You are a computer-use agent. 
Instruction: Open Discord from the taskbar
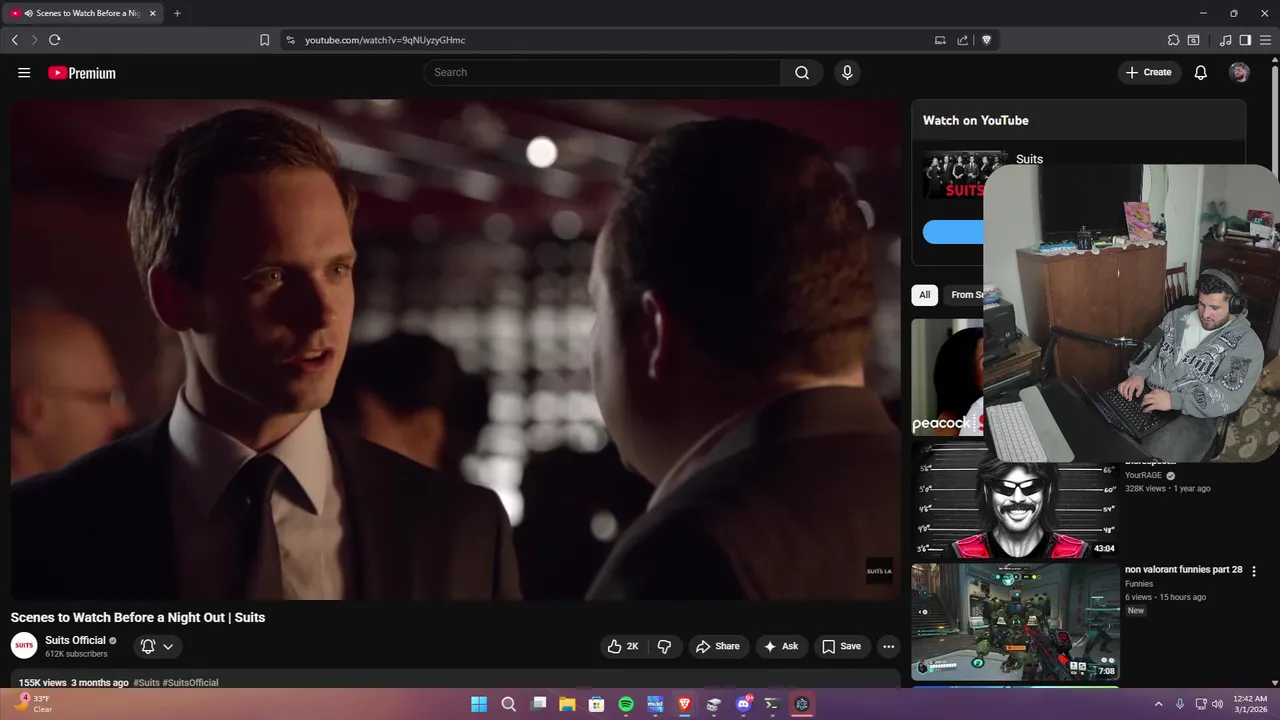point(743,704)
